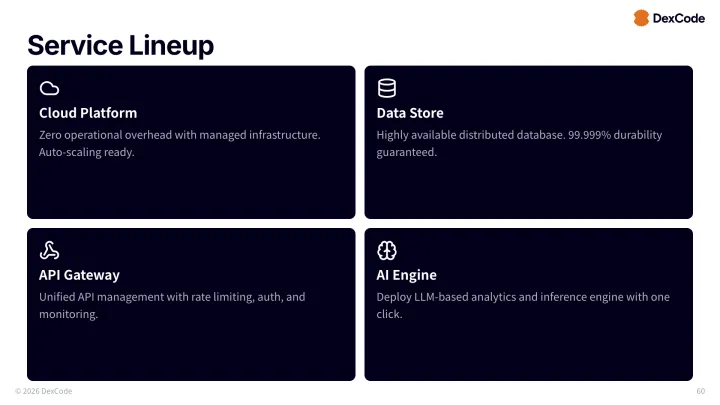Click the orange DexCode logo icon
The image size is (720, 405).
click(641, 18)
